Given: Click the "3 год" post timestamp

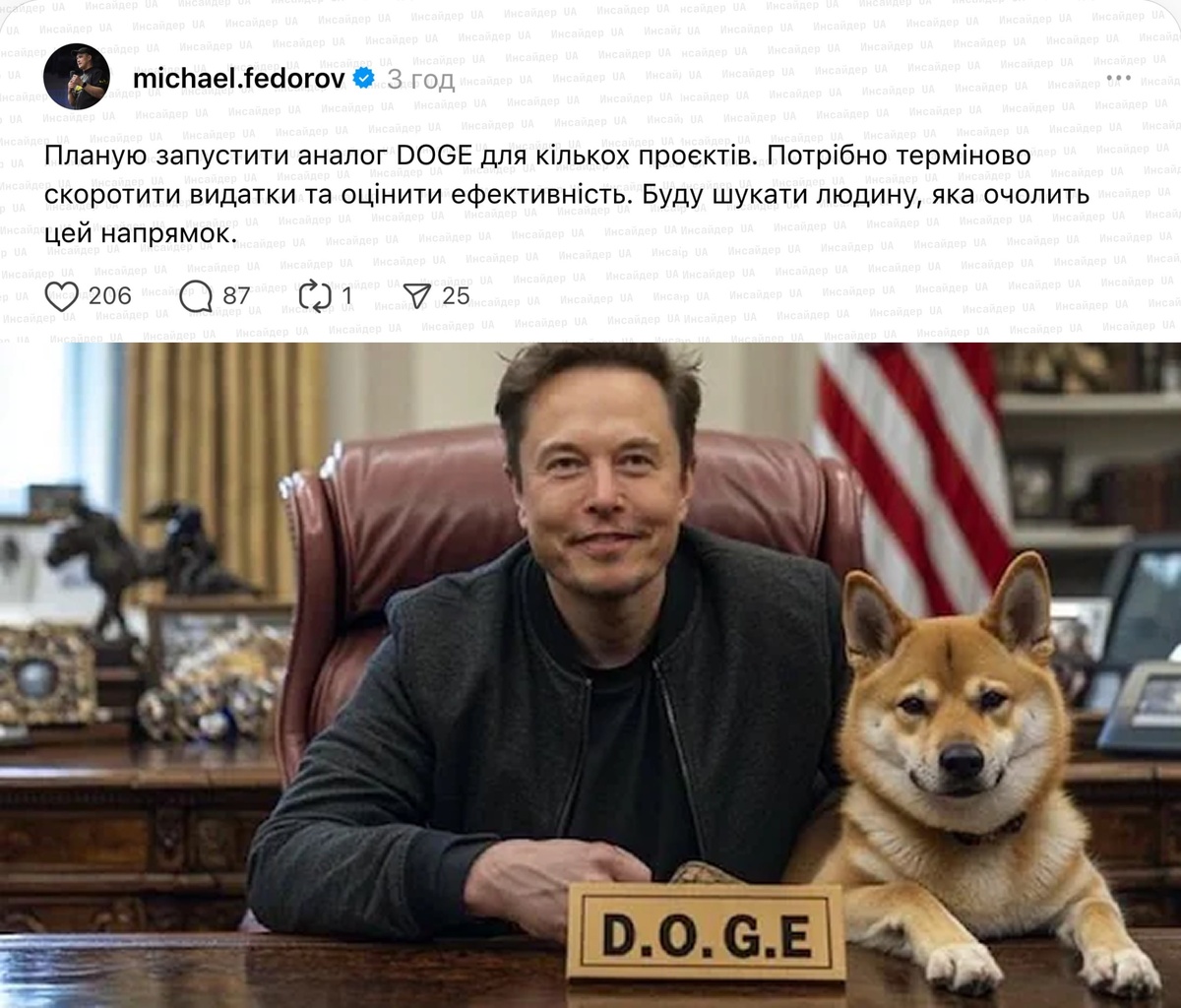Looking at the screenshot, I should pos(420,79).
